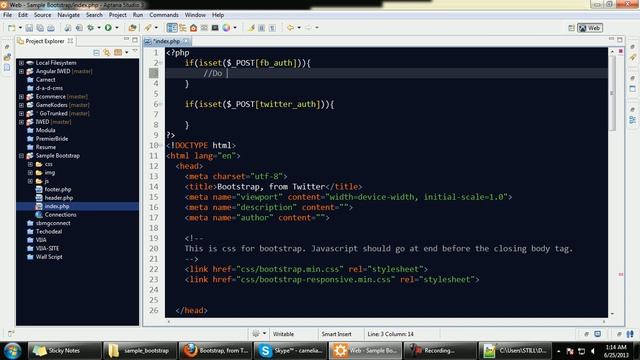
Task: Open the back navigation history dropdown
Action: click(x=299, y=28)
